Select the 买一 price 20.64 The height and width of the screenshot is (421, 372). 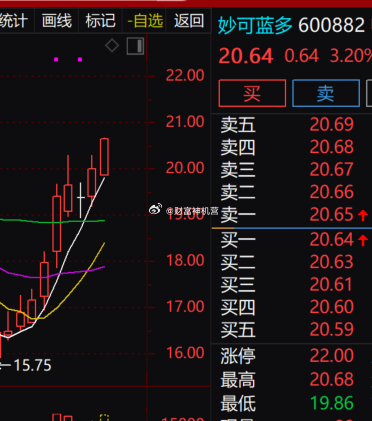click(331, 240)
